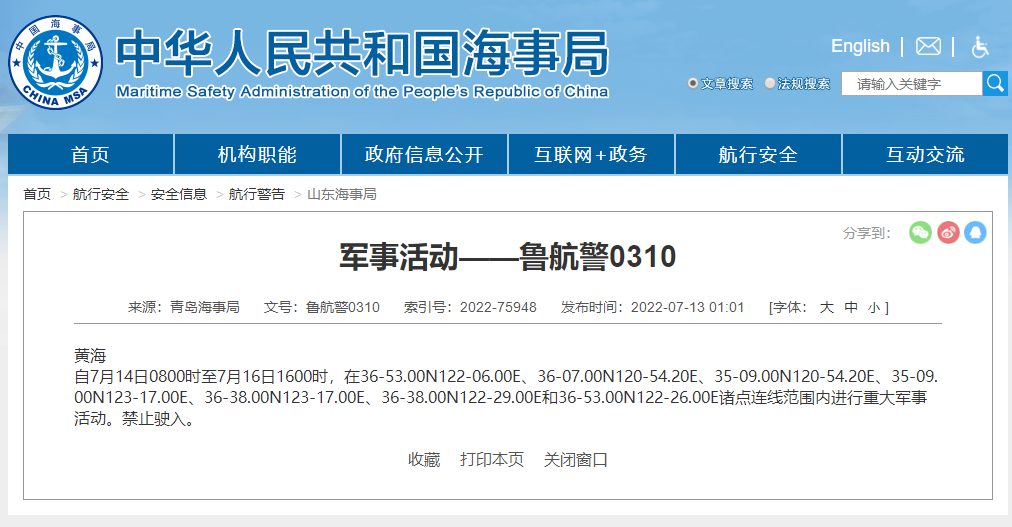The width and height of the screenshot is (1012, 527).
Task: Click the publish time 2022-07-13 01:01
Action: pos(687,307)
